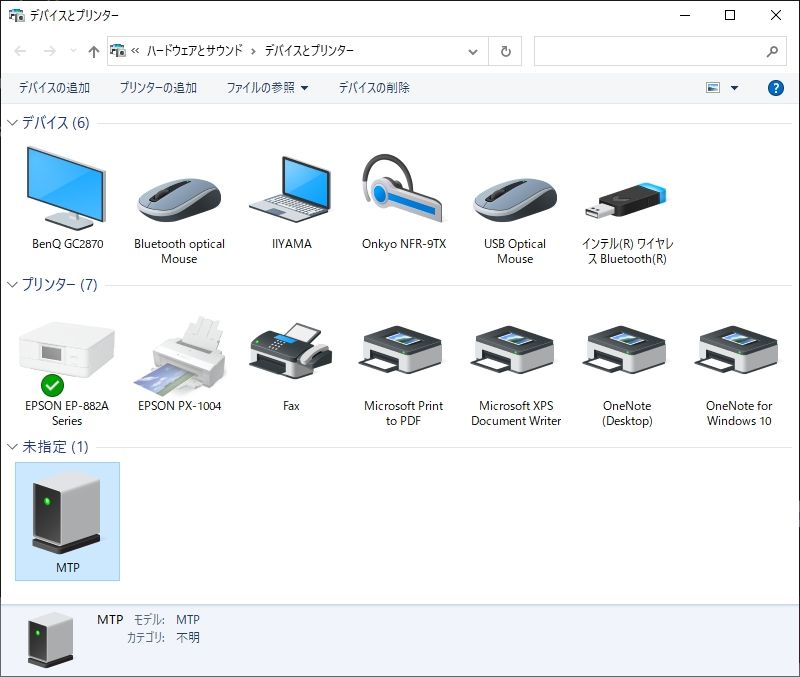This screenshot has width=800, height=677.
Task: Select the Bluetooth optical Mouse device
Action: pos(179,200)
